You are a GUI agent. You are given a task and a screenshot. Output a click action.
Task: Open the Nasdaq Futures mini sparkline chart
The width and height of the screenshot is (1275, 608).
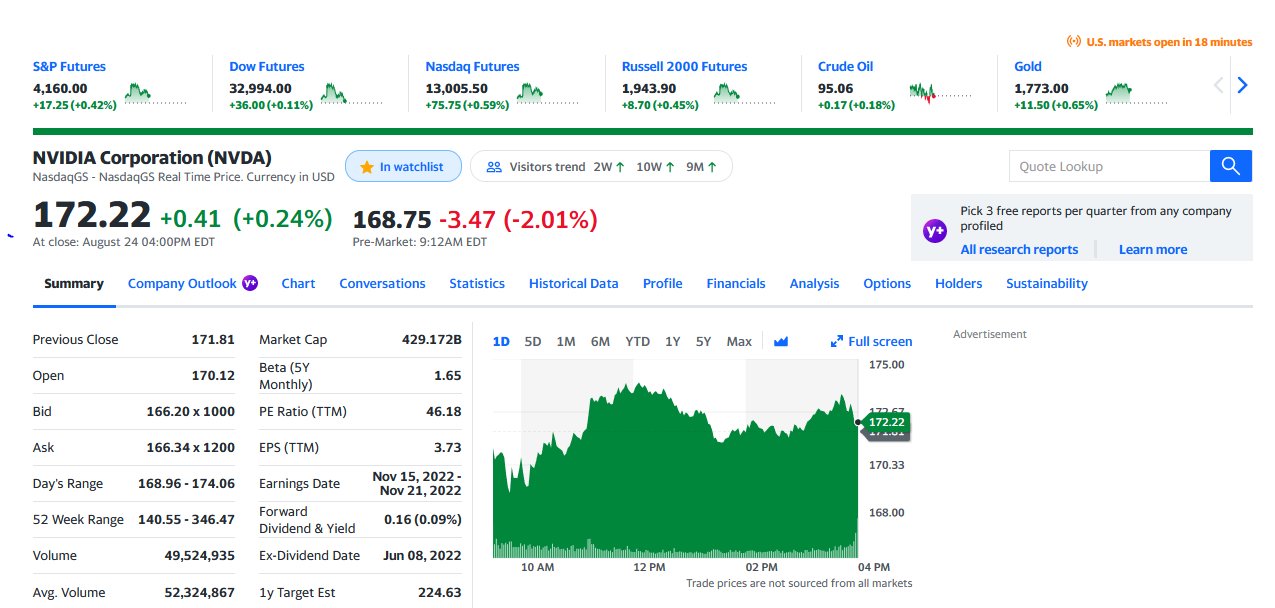point(547,94)
